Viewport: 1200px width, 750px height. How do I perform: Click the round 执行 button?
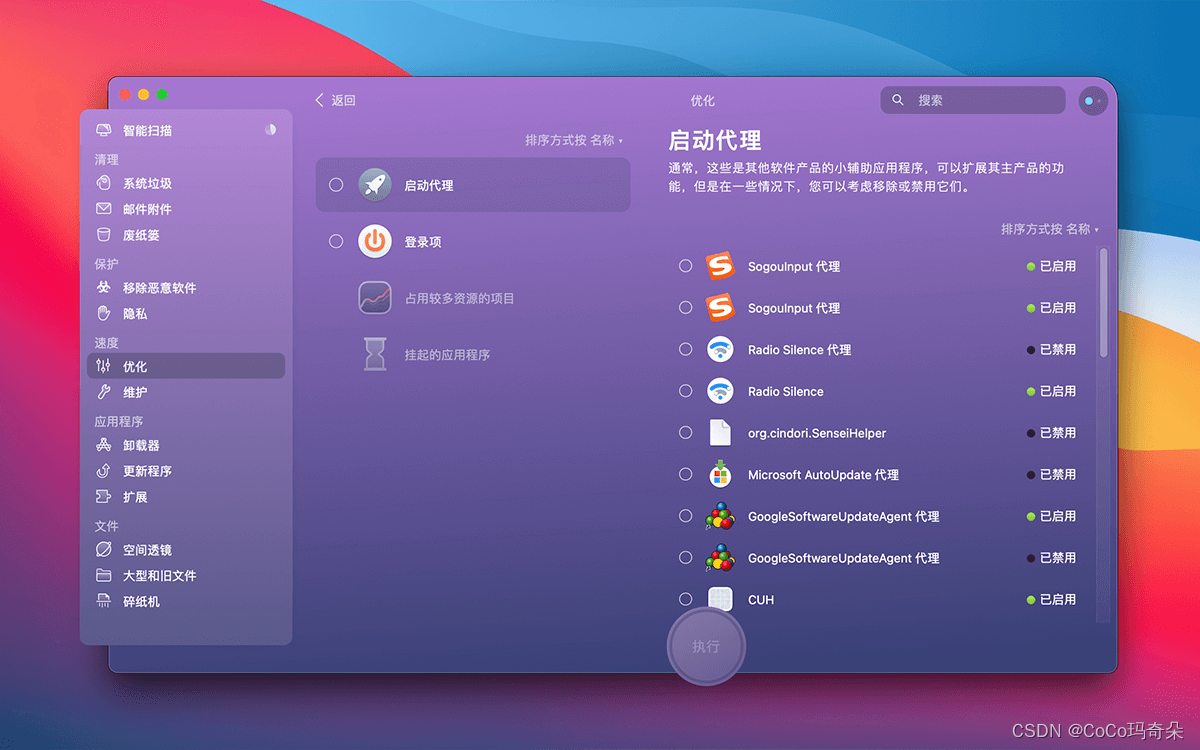click(x=706, y=646)
